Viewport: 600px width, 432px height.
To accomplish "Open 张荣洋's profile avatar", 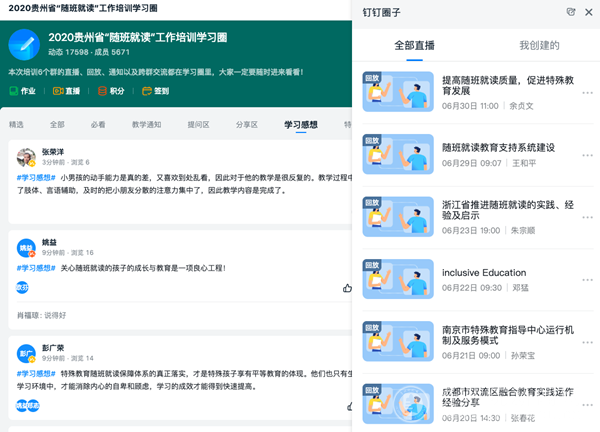I will point(26,157).
